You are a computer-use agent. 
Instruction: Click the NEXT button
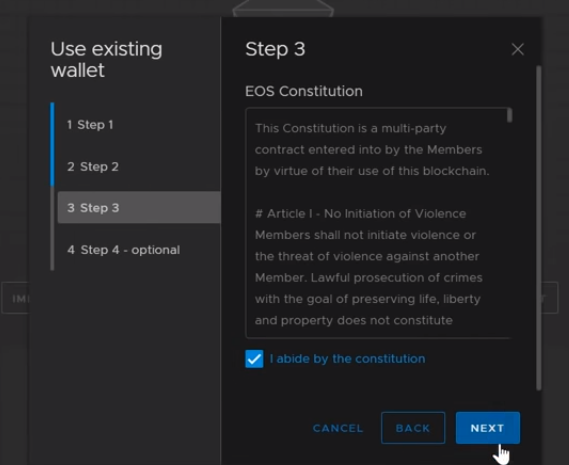pyautogui.click(x=488, y=428)
